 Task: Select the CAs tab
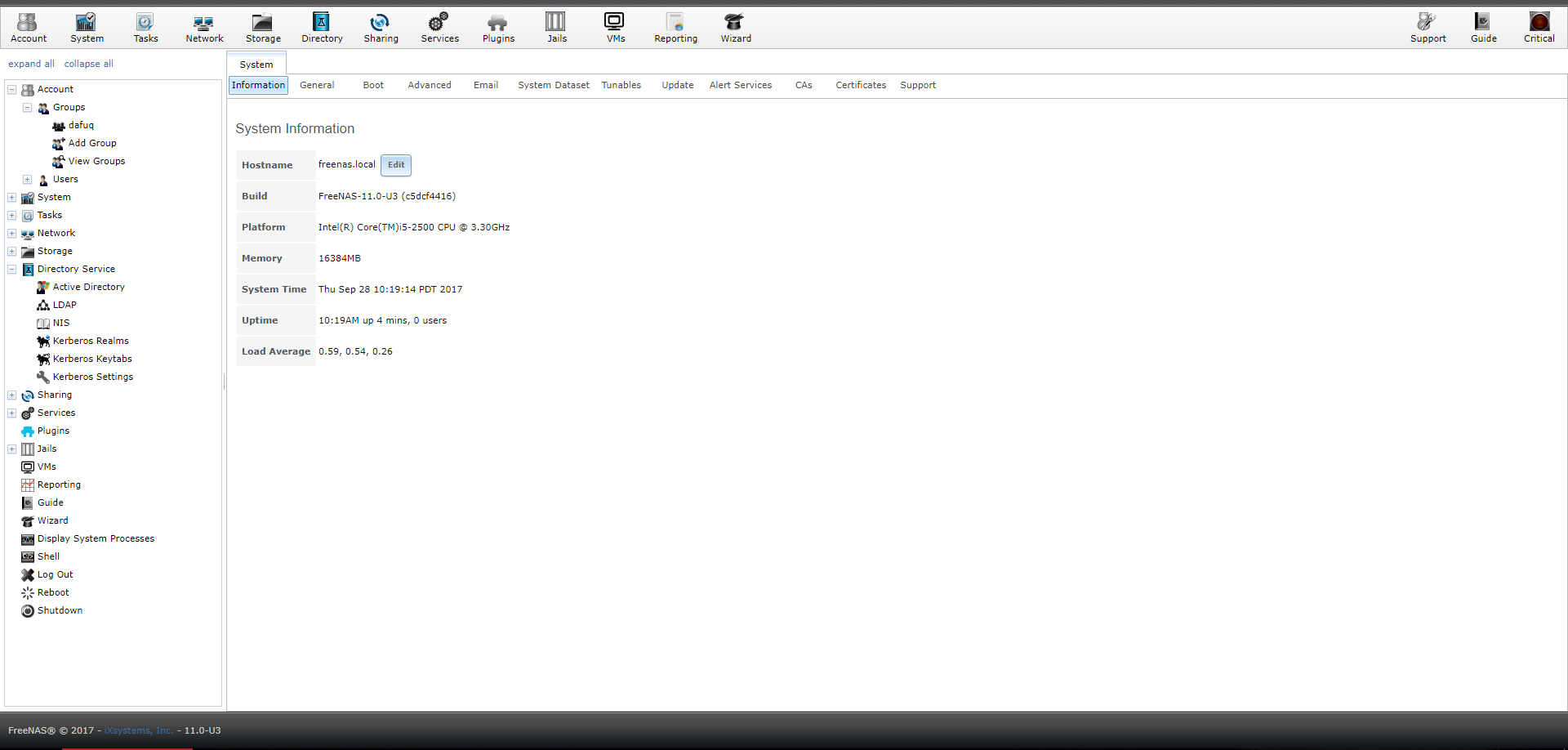tap(804, 85)
